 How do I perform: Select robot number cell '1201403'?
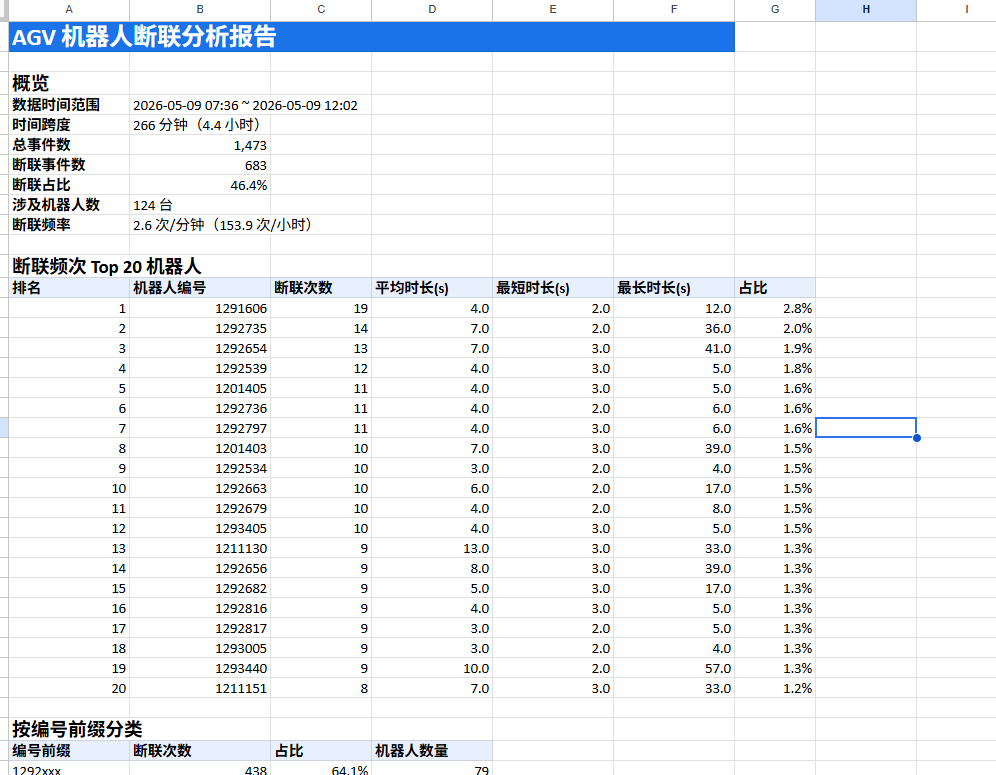(199, 448)
